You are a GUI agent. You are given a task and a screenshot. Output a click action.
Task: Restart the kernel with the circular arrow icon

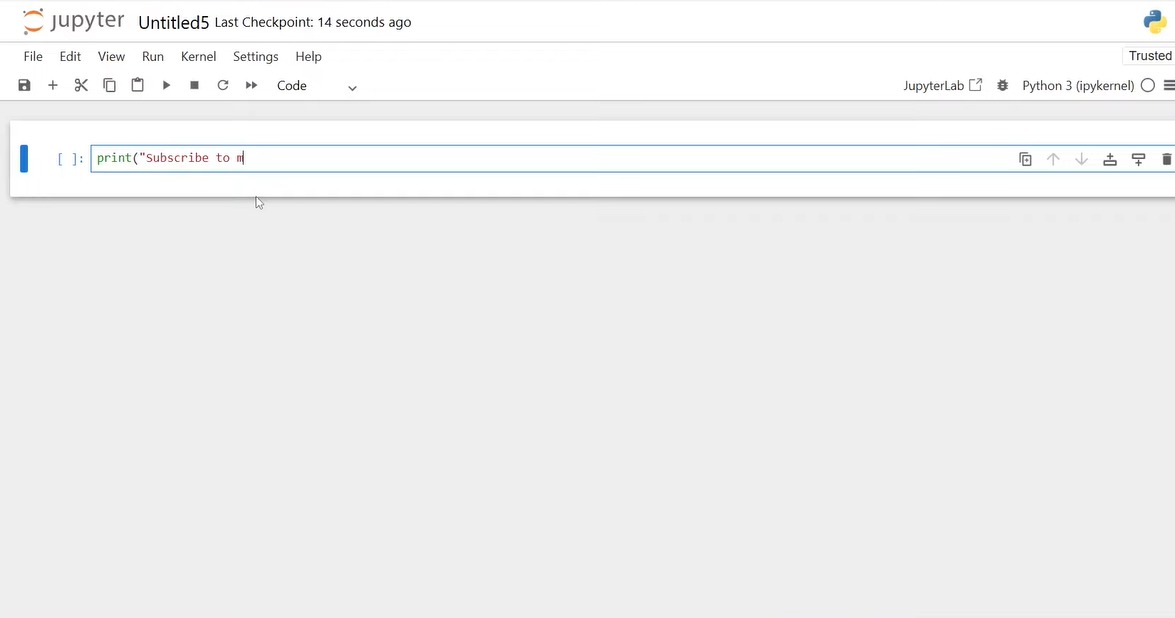[x=223, y=85]
